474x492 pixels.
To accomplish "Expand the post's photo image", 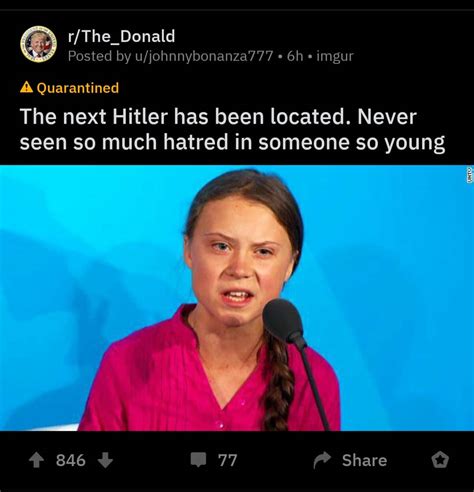I will point(237,298).
